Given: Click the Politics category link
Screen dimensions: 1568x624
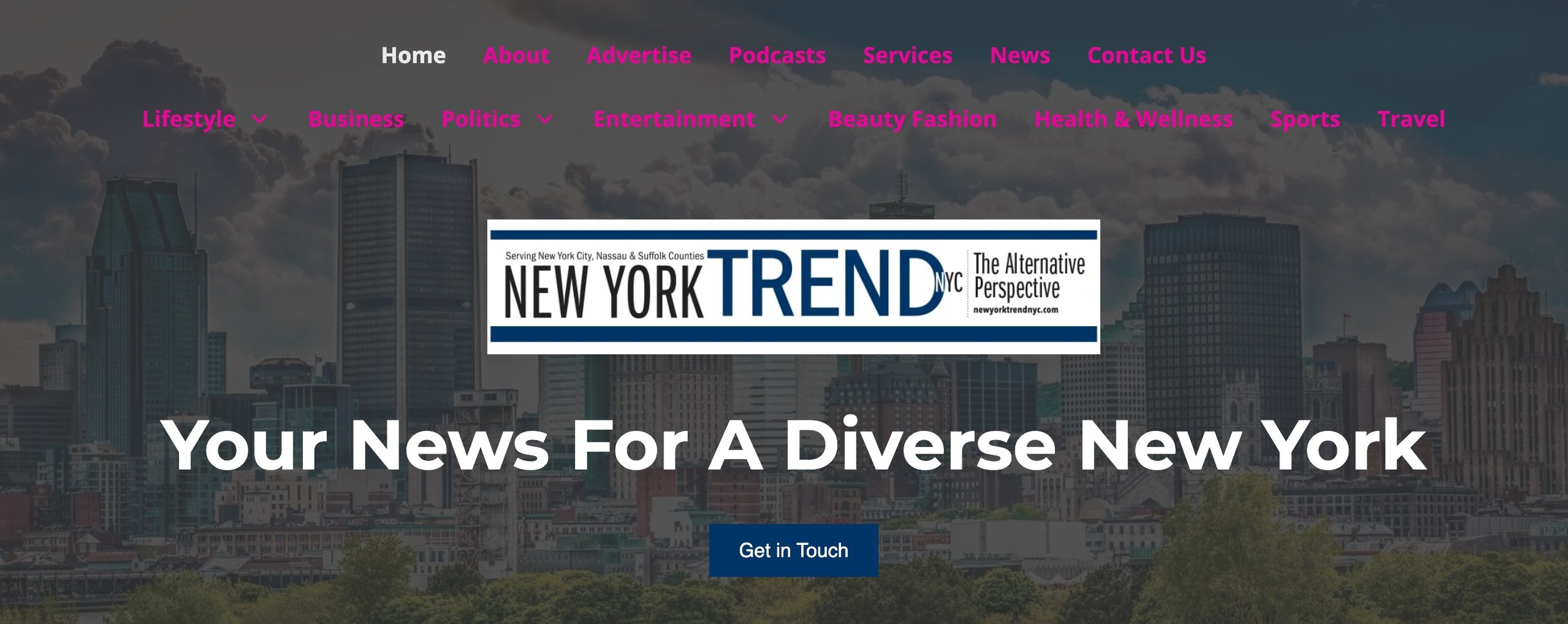Looking at the screenshot, I should [481, 119].
